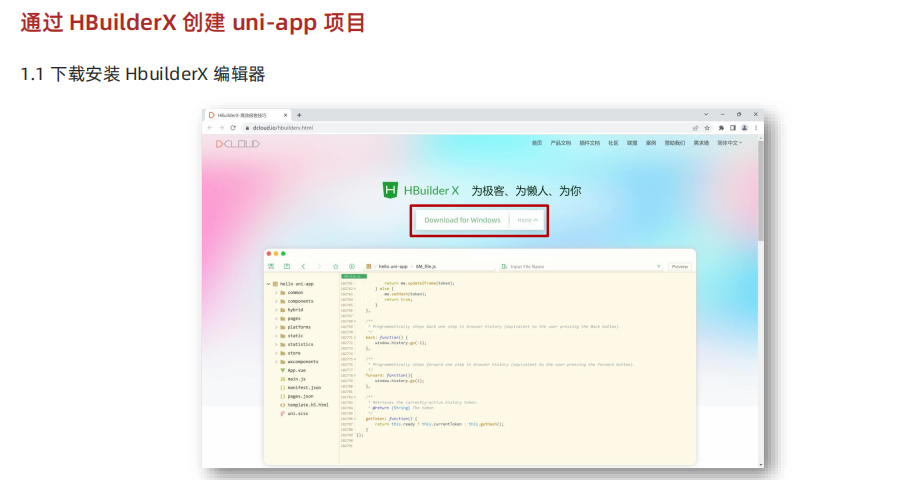The width and height of the screenshot is (919, 480).
Task: Open App.vue in the file tree
Action: click(292, 370)
